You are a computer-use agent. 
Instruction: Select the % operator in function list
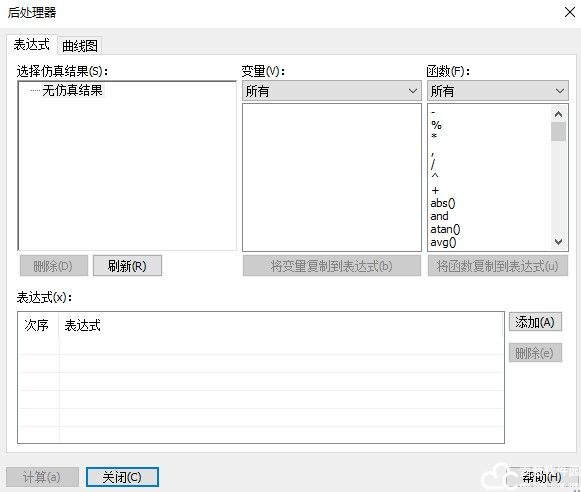[436, 125]
